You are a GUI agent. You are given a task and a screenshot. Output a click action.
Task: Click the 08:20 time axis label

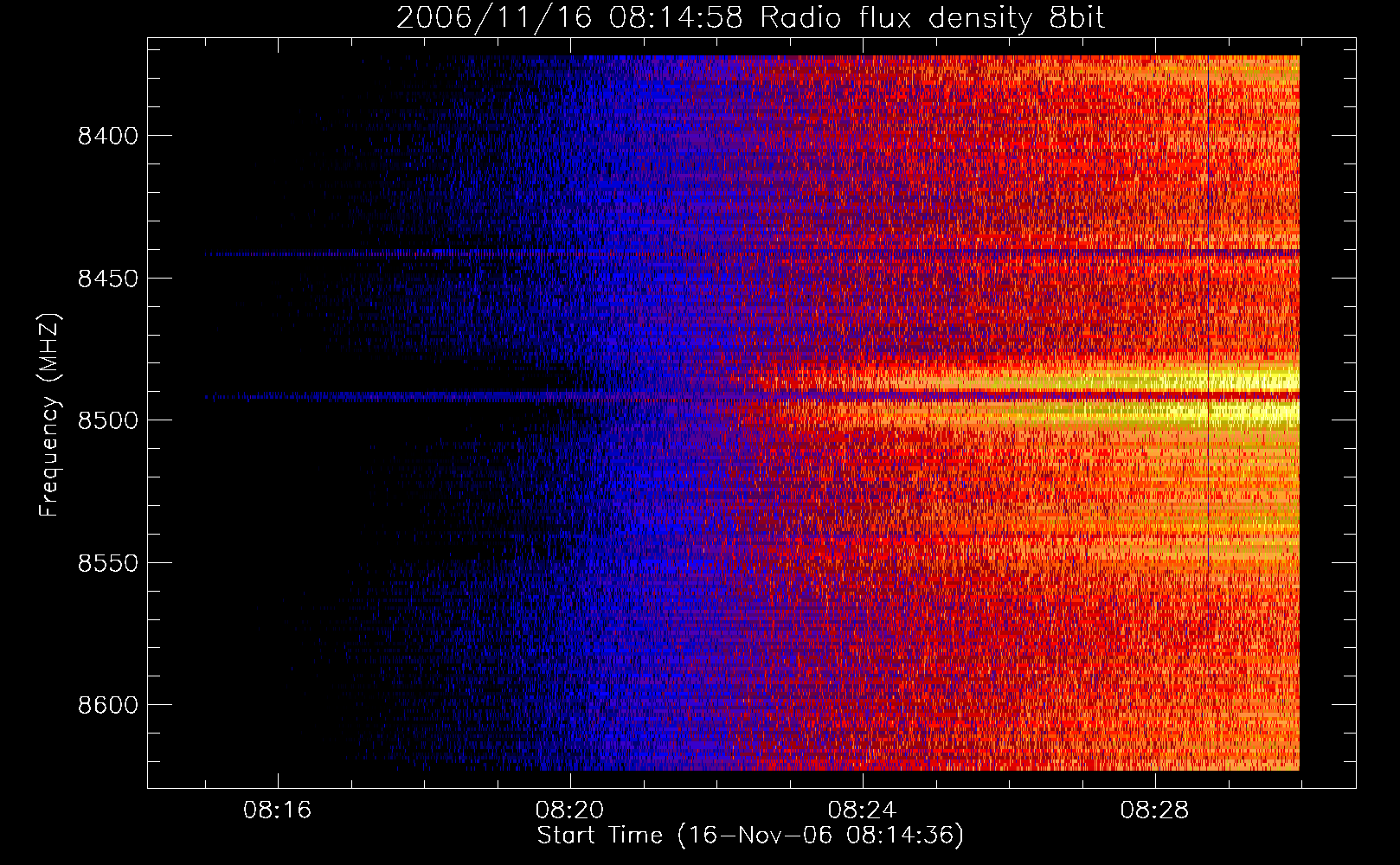coord(570,811)
